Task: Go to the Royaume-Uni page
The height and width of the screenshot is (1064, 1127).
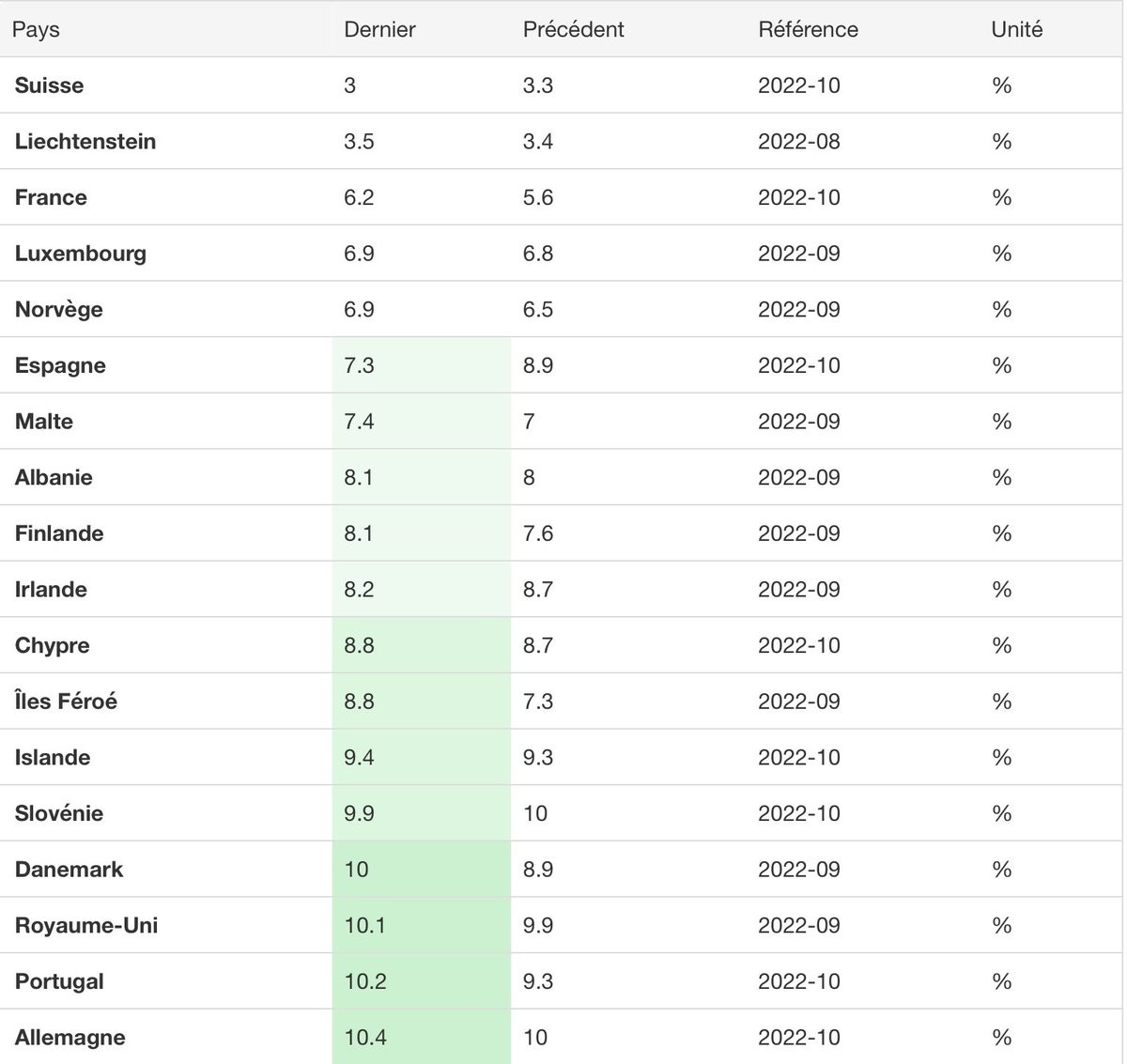Action: [86, 926]
